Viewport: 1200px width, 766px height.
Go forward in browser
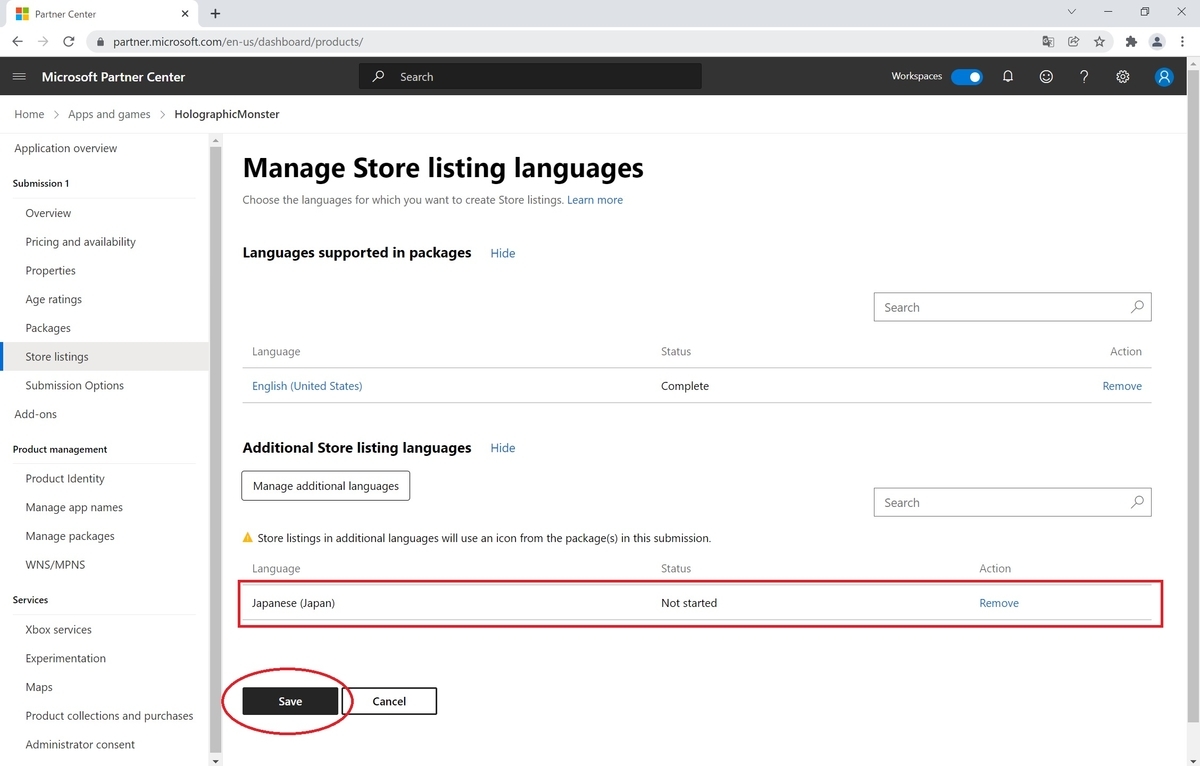[x=43, y=42]
